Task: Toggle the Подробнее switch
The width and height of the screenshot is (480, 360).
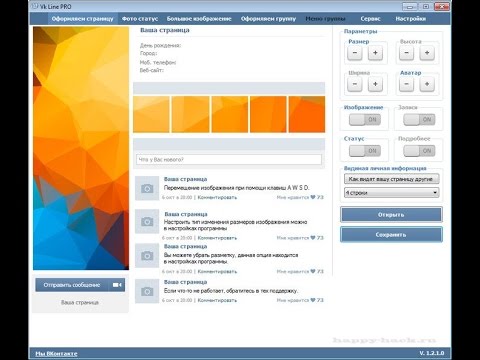Action: [419, 151]
